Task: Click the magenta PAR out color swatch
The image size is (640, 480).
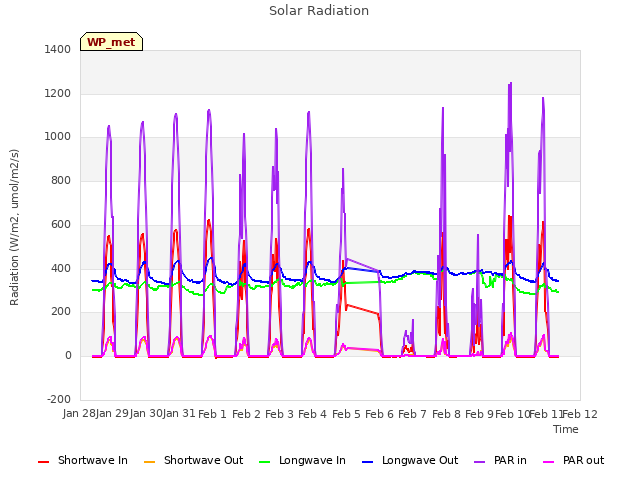Action: [x=549, y=462]
